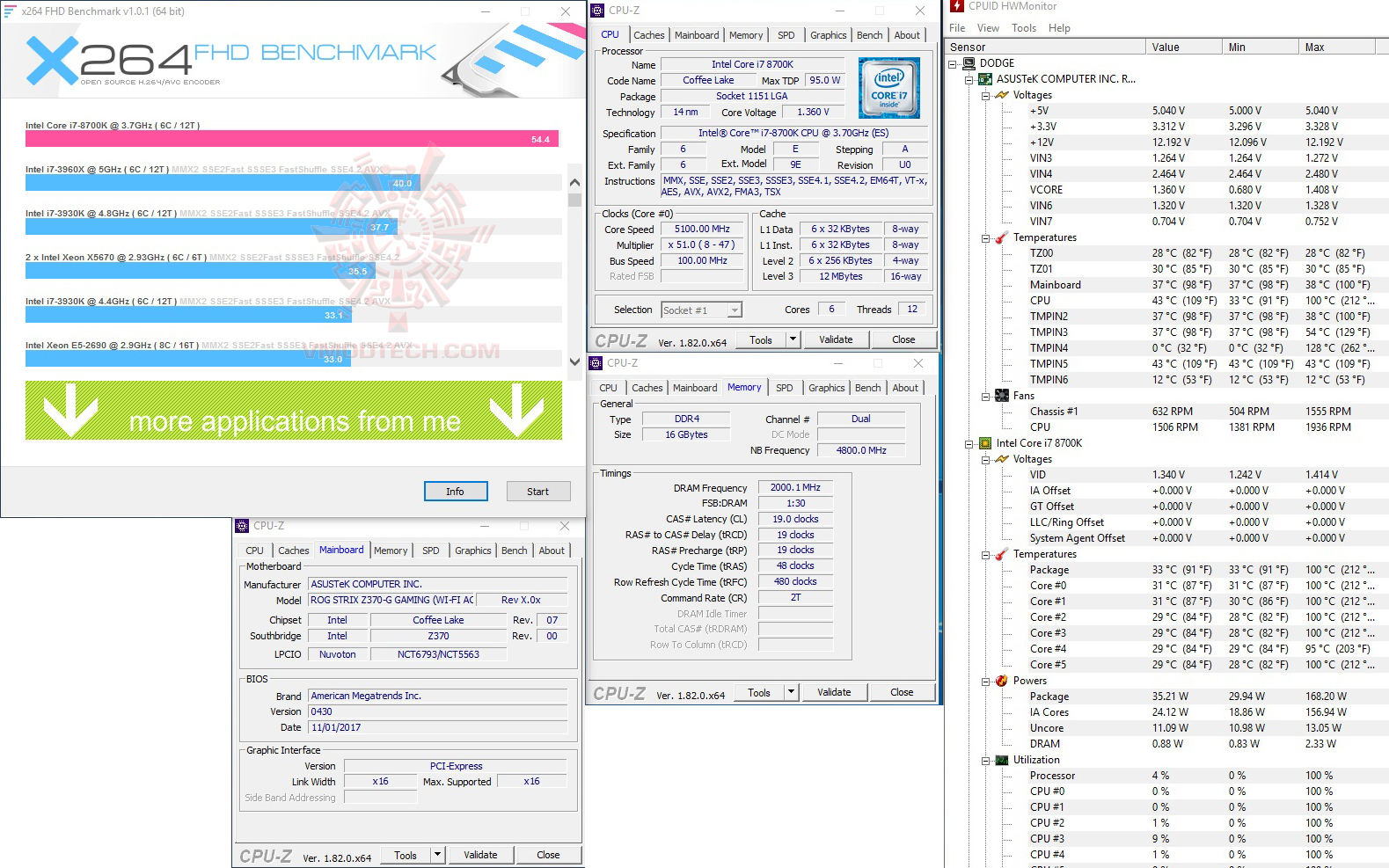This screenshot has height=868, width=1389.
Task: Click Tools button in CPU-Z Mainboard window
Action: [x=406, y=855]
